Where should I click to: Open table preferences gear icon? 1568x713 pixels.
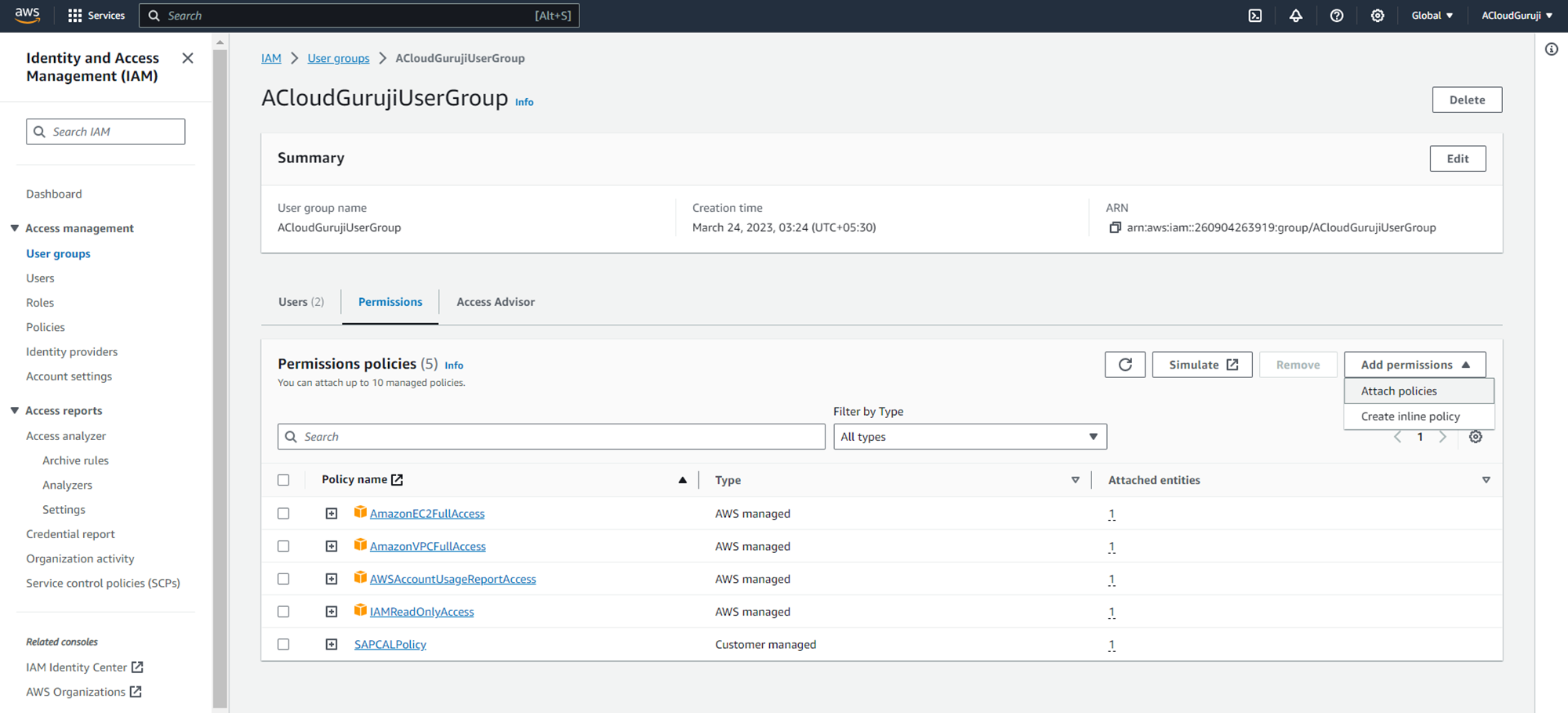[1475, 437]
